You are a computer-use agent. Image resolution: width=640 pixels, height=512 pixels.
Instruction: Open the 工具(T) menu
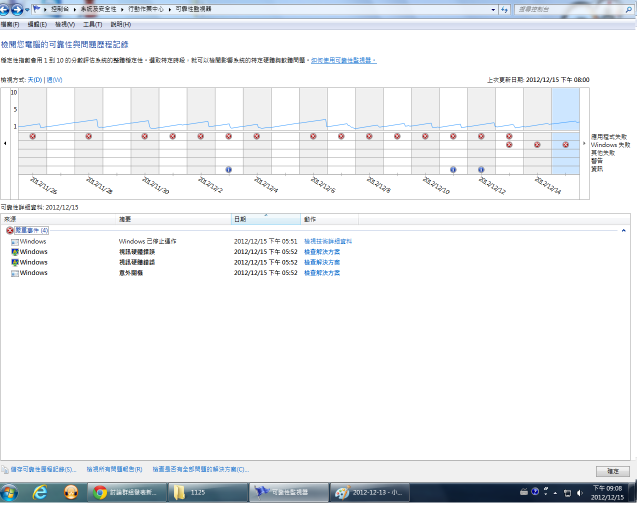93,25
